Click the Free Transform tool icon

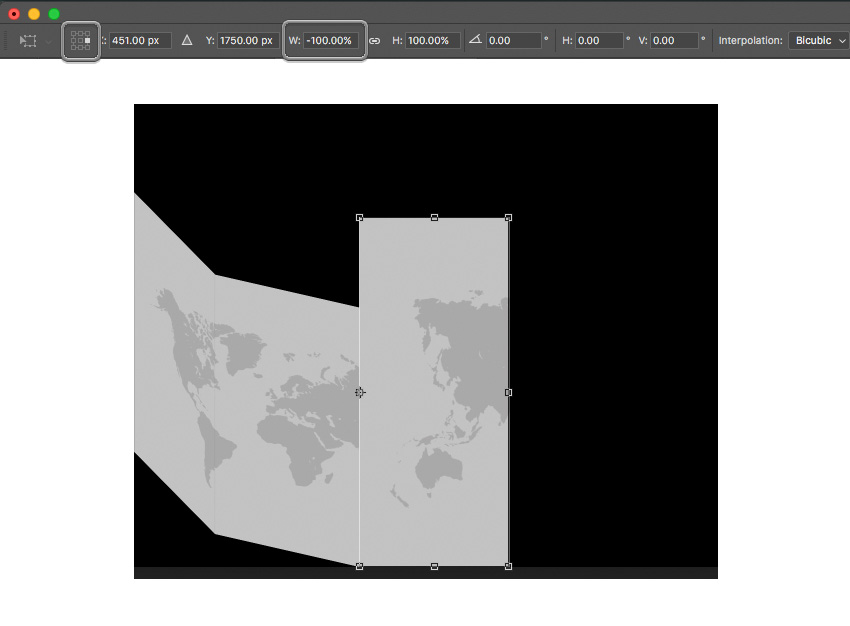pos(26,40)
